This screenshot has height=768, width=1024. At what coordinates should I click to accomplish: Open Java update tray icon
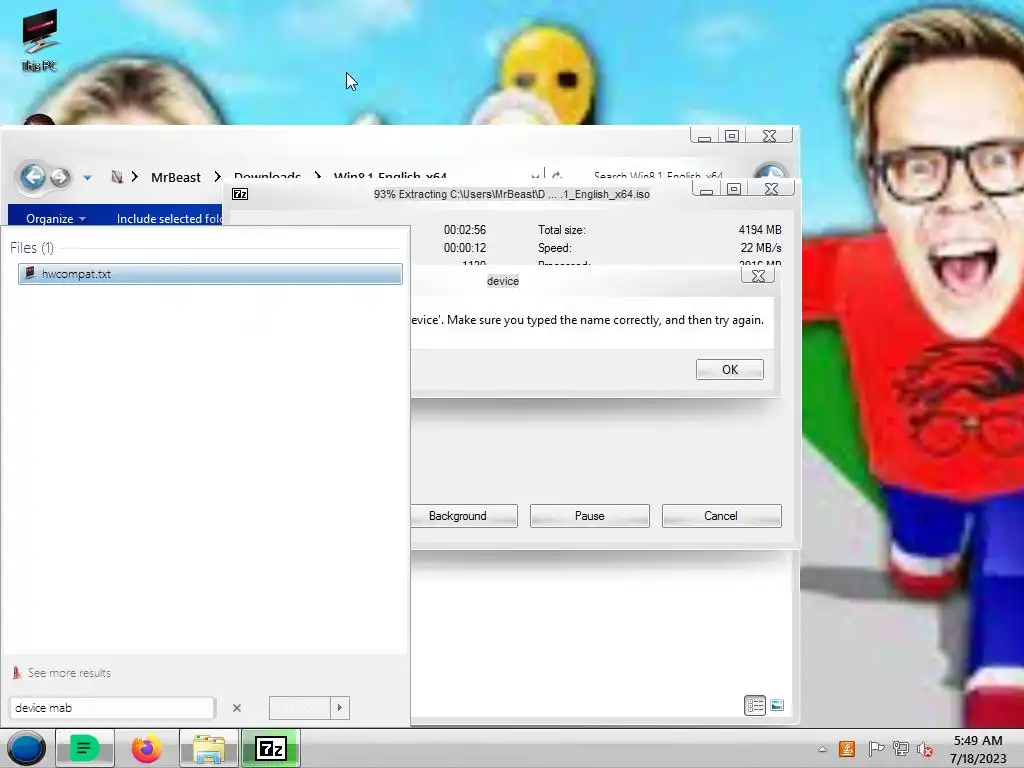(x=847, y=749)
